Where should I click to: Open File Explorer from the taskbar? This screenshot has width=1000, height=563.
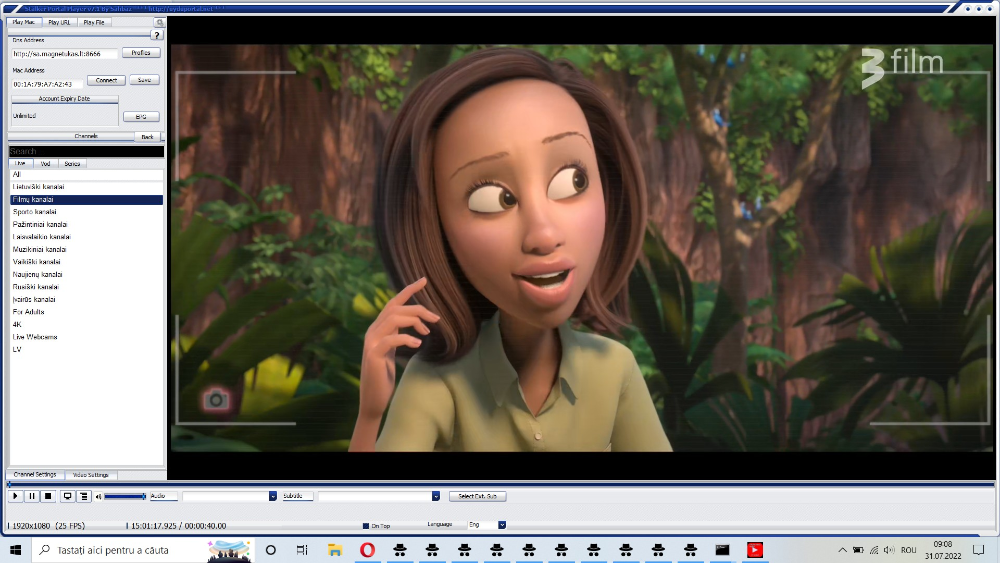[335, 550]
